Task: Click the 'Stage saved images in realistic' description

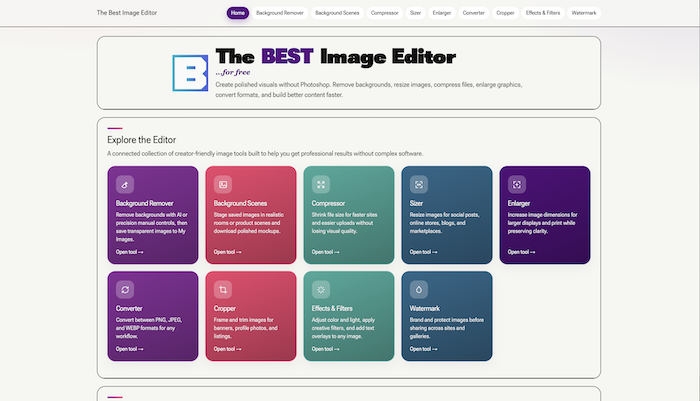Action: click(248, 223)
